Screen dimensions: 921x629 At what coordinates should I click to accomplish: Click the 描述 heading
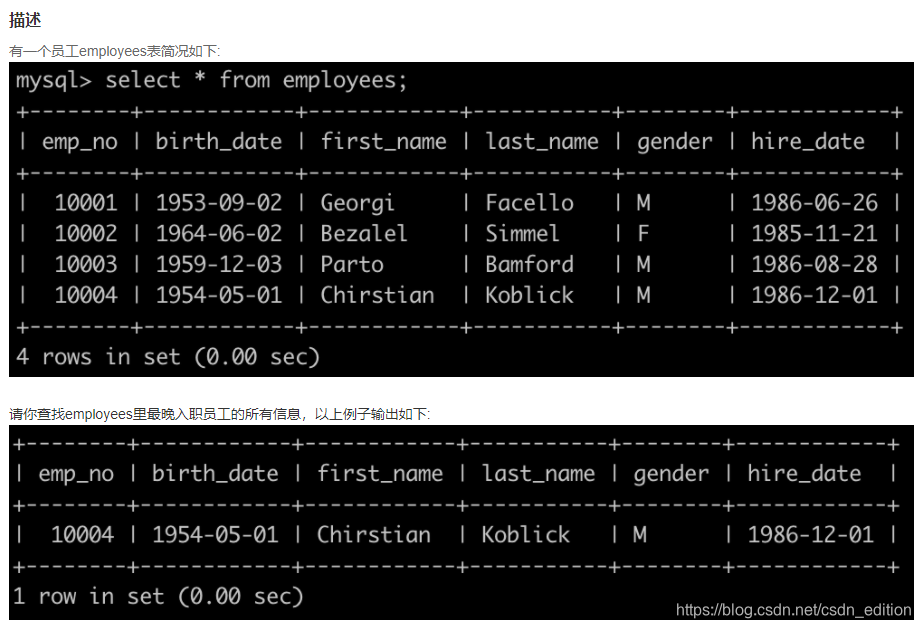pyautogui.click(x=25, y=20)
